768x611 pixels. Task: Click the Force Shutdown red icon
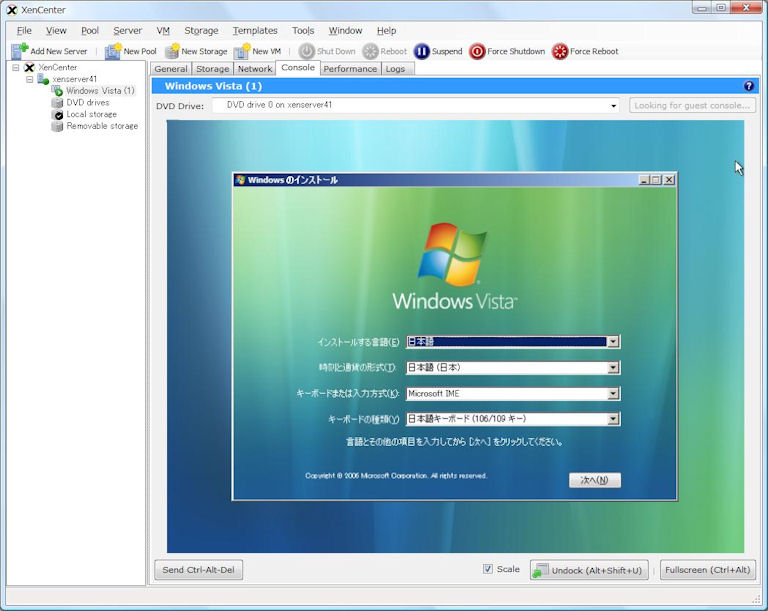pyautogui.click(x=477, y=51)
